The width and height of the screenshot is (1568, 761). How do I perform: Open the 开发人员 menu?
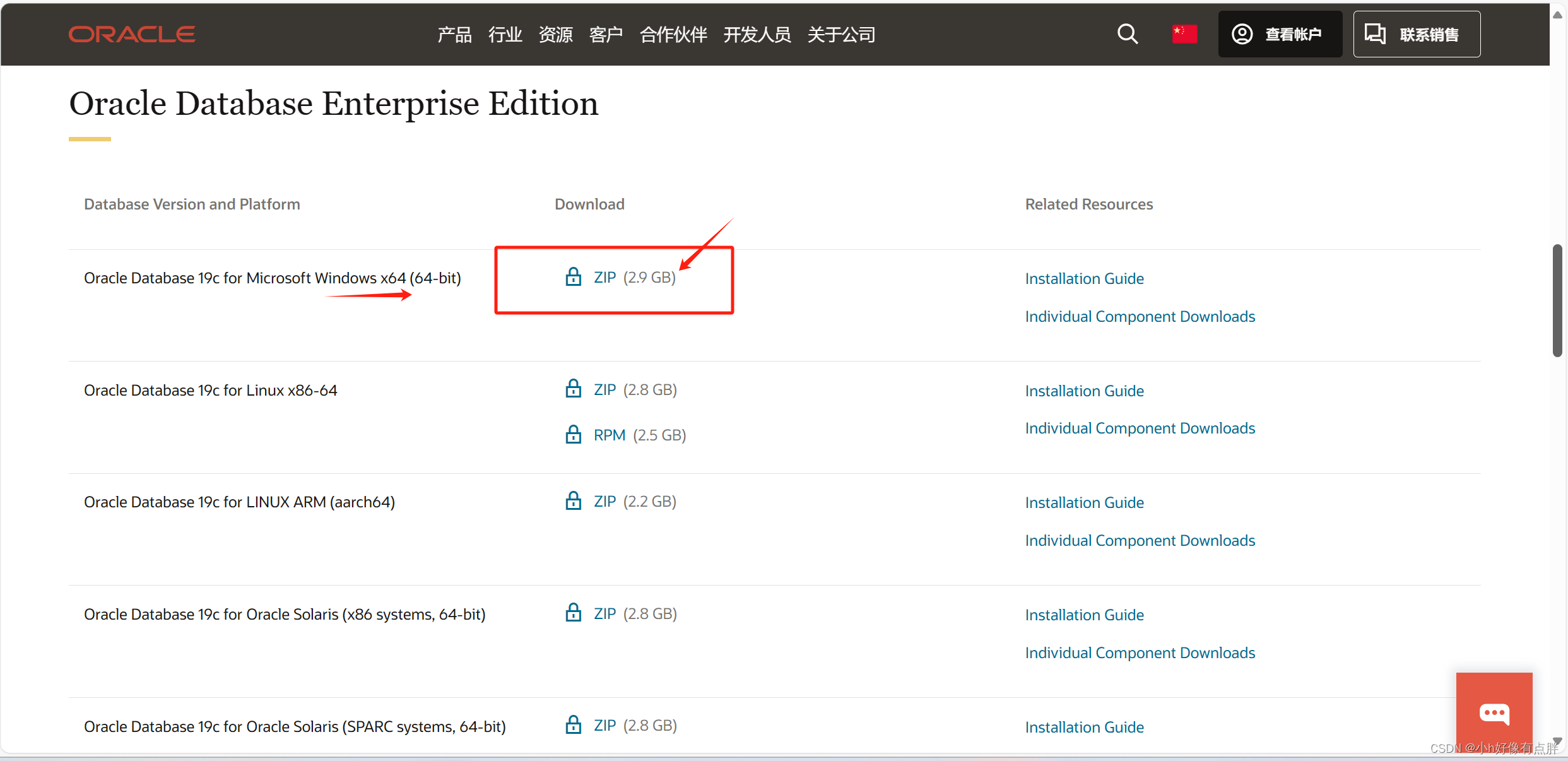(757, 35)
